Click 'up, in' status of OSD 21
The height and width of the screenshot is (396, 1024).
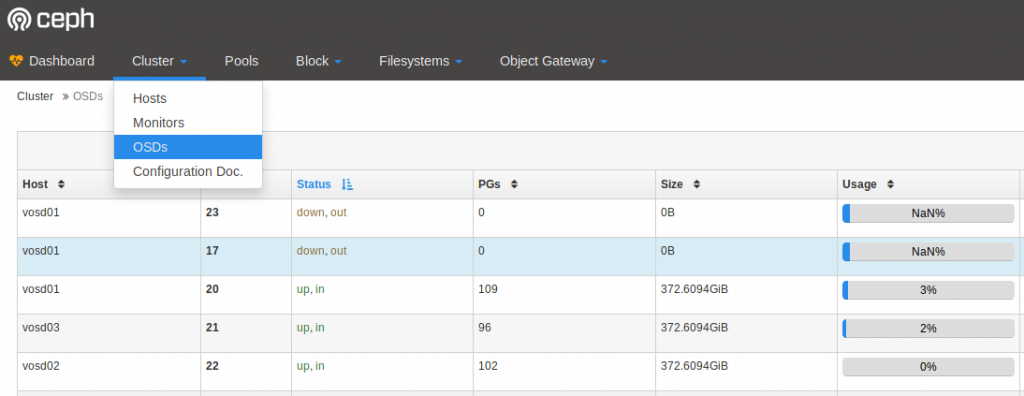click(x=311, y=328)
